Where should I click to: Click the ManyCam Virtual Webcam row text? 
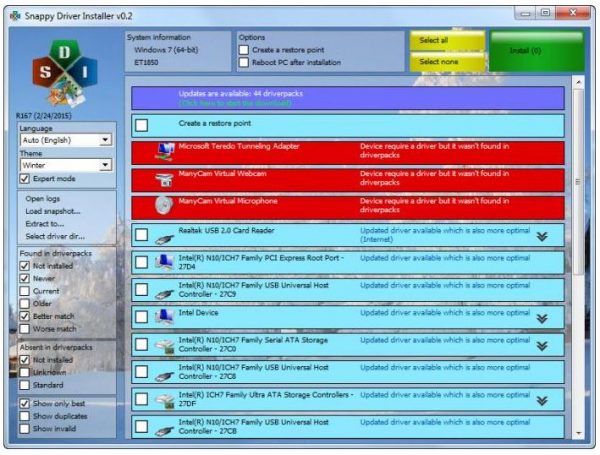coord(222,174)
